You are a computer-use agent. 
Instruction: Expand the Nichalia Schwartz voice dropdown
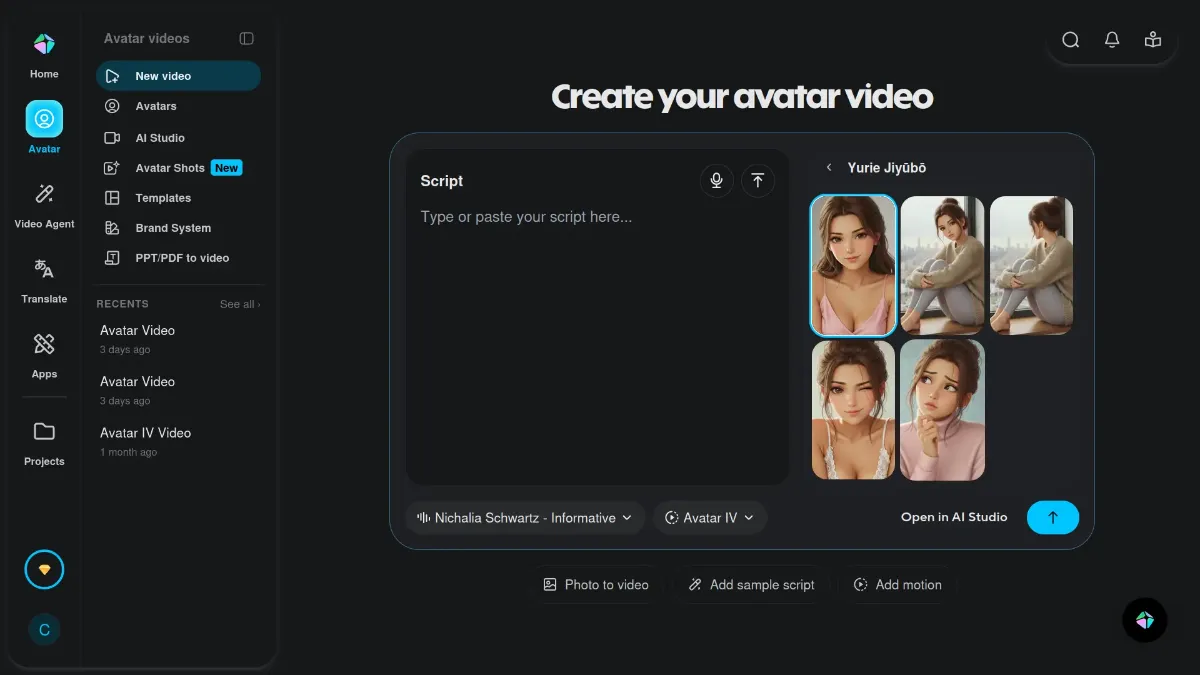[525, 518]
